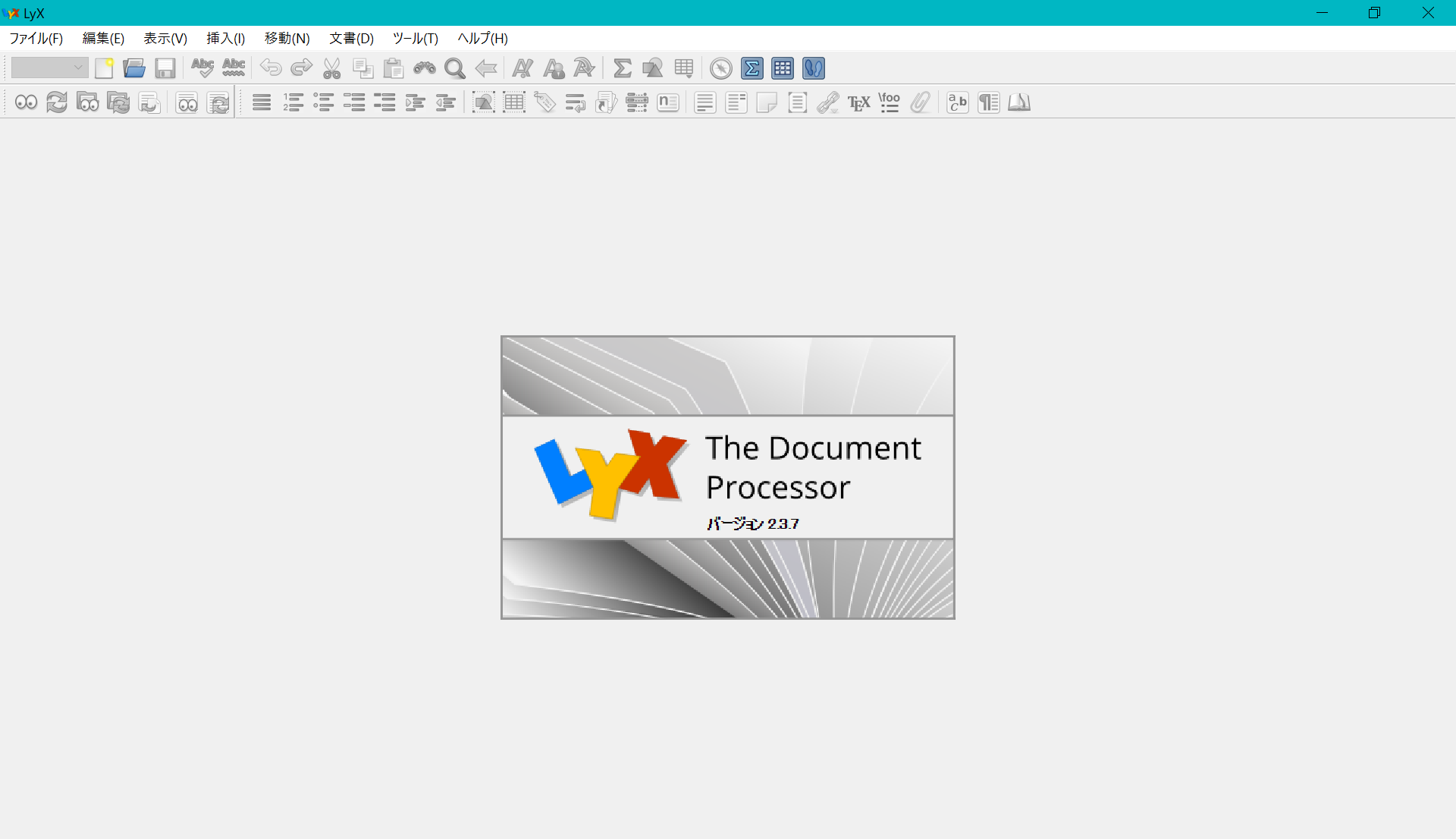The image size is (1456, 839).
Task: Click the toolbar drag handle before alignment icons
Action: click(x=240, y=102)
